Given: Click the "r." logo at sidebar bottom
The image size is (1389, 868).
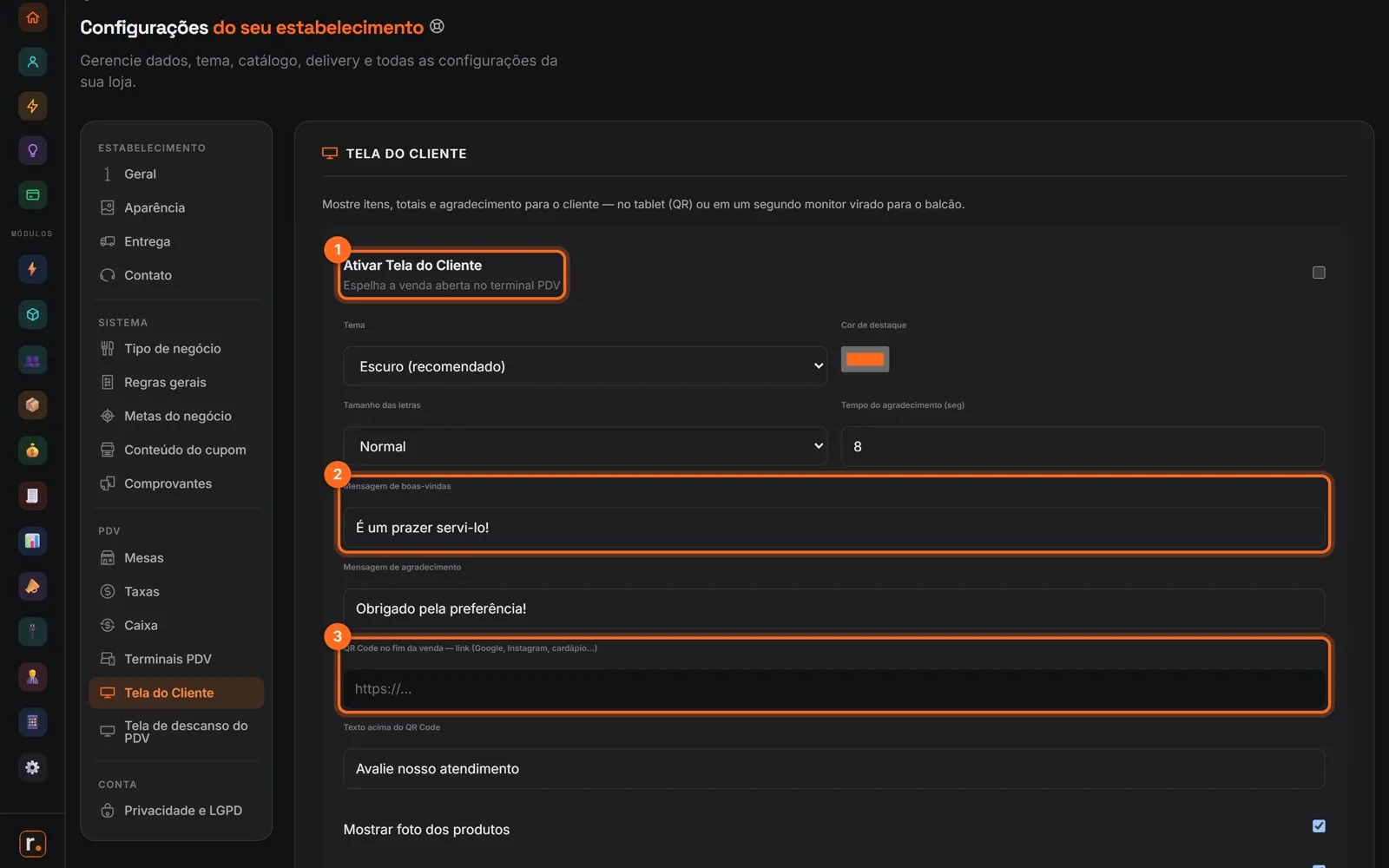Looking at the screenshot, I should click(x=32, y=843).
